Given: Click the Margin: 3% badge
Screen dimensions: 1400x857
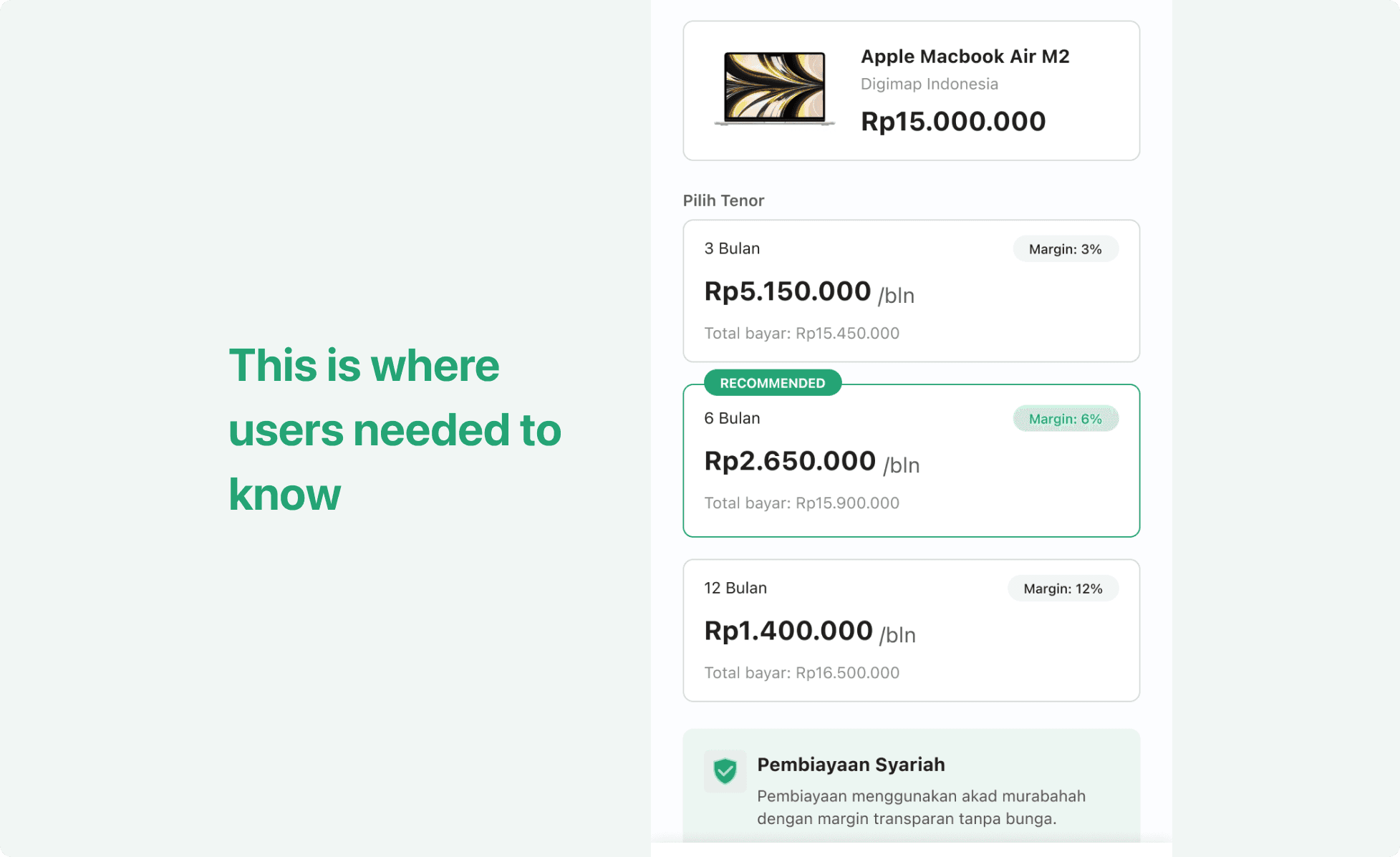Looking at the screenshot, I should 1065,249.
